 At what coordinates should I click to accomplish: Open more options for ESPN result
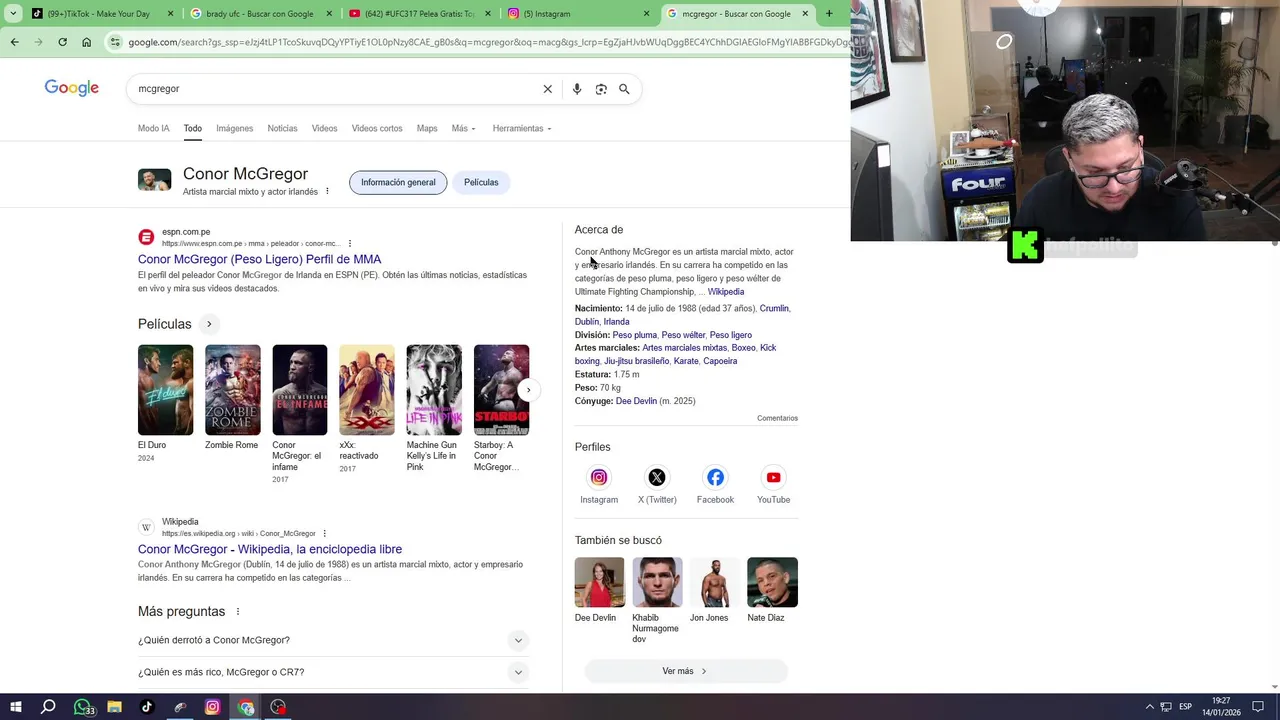click(x=349, y=243)
